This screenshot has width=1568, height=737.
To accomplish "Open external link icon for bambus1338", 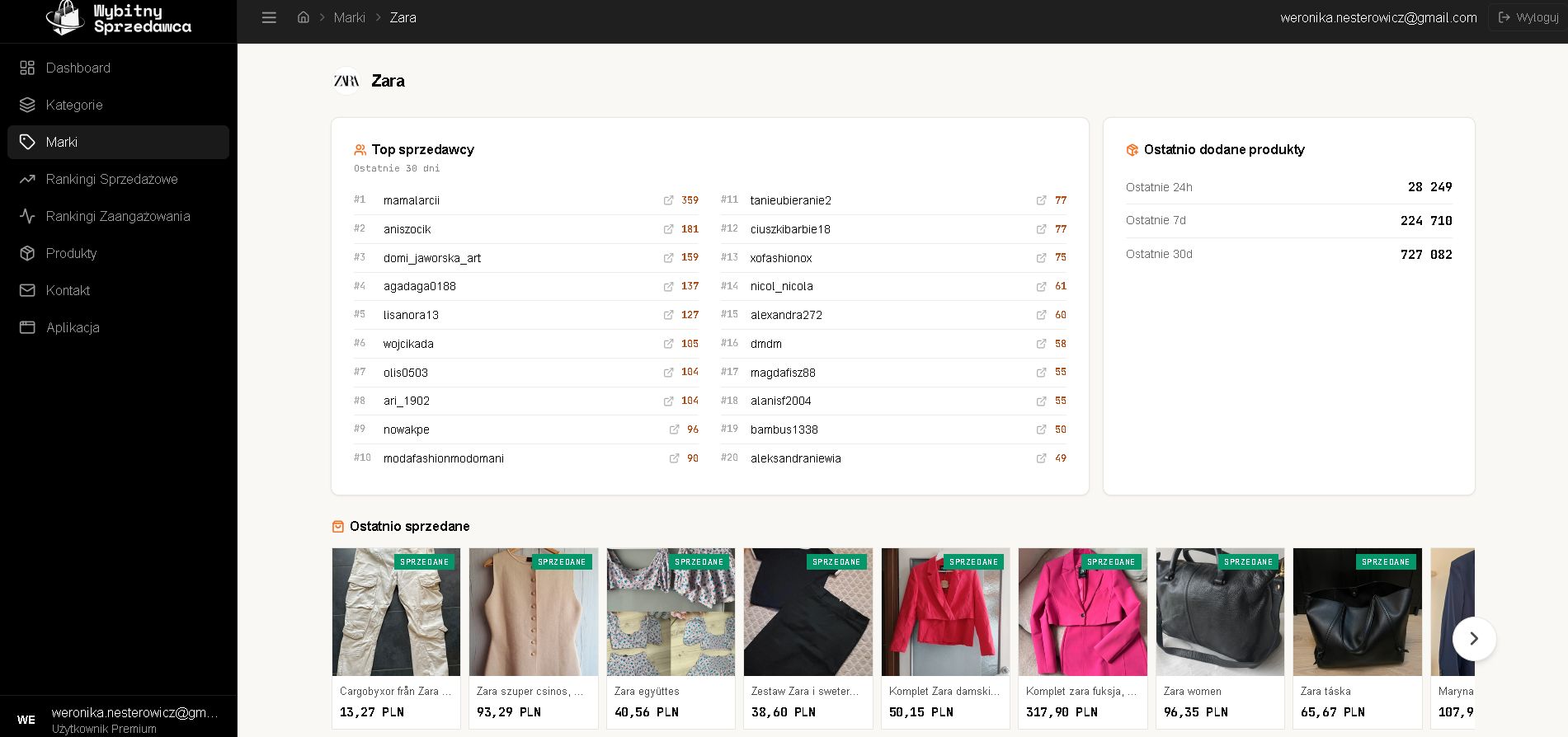I will [x=1042, y=430].
